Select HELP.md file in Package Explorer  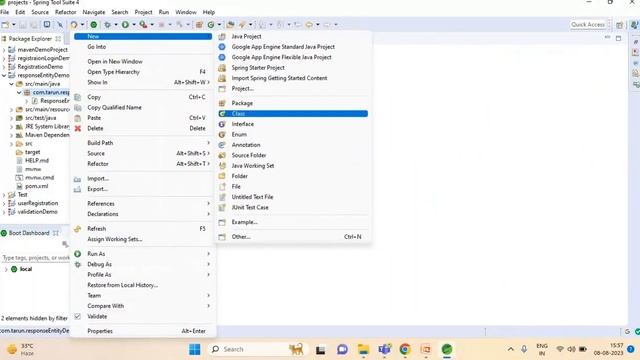(x=37, y=160)
